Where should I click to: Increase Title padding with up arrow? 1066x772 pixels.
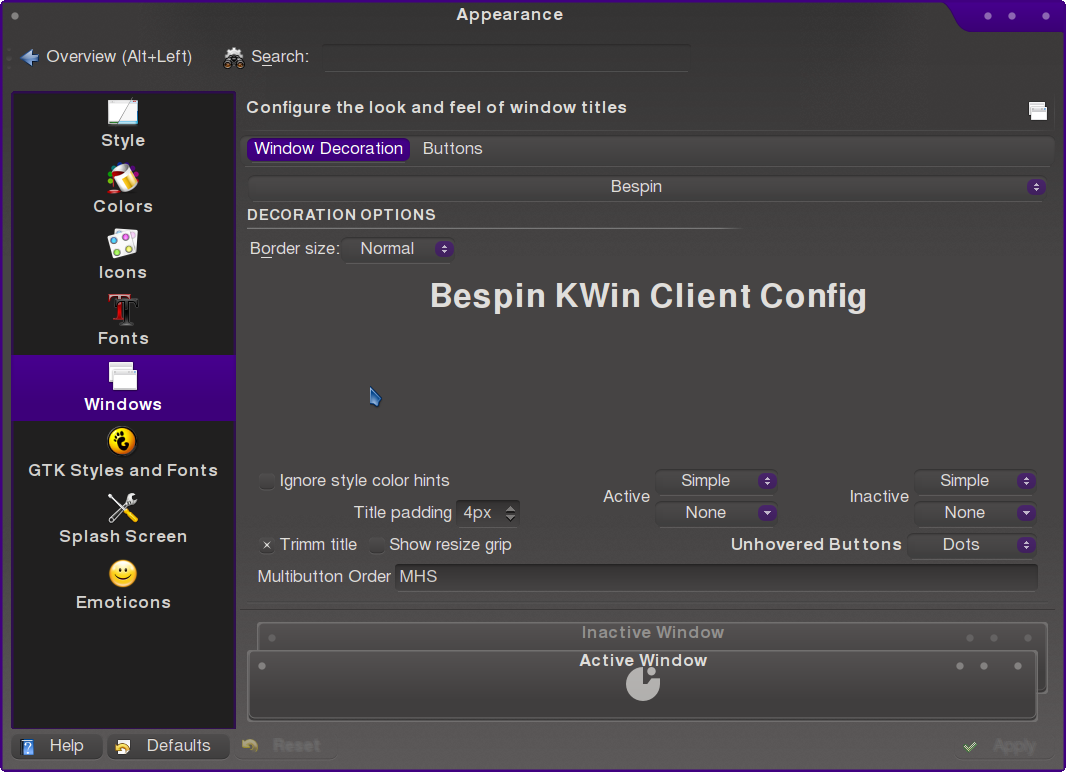pos(510,508)
